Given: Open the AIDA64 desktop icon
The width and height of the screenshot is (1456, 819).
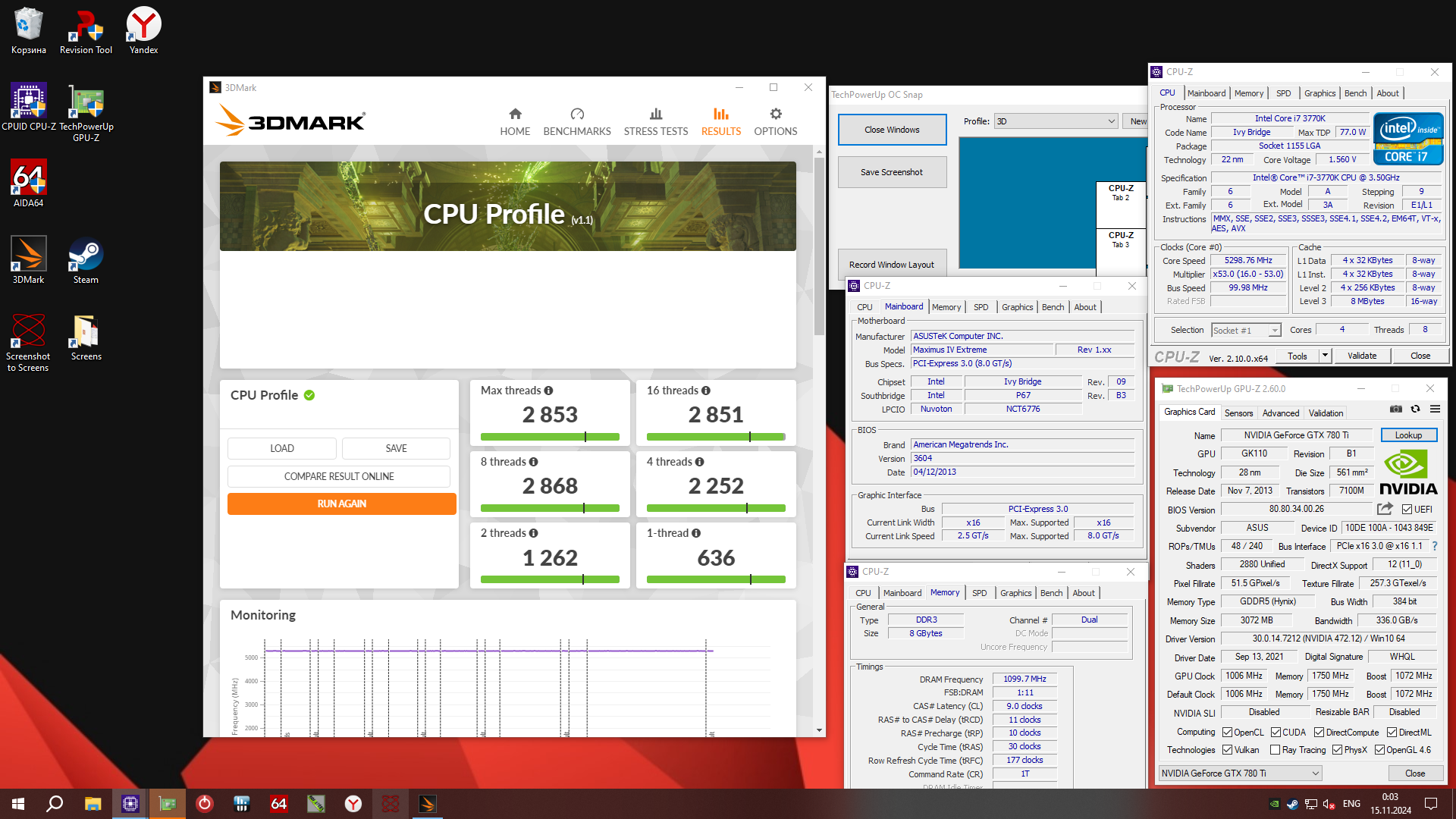Looking at the screenshot, I should tap(28, 184).
